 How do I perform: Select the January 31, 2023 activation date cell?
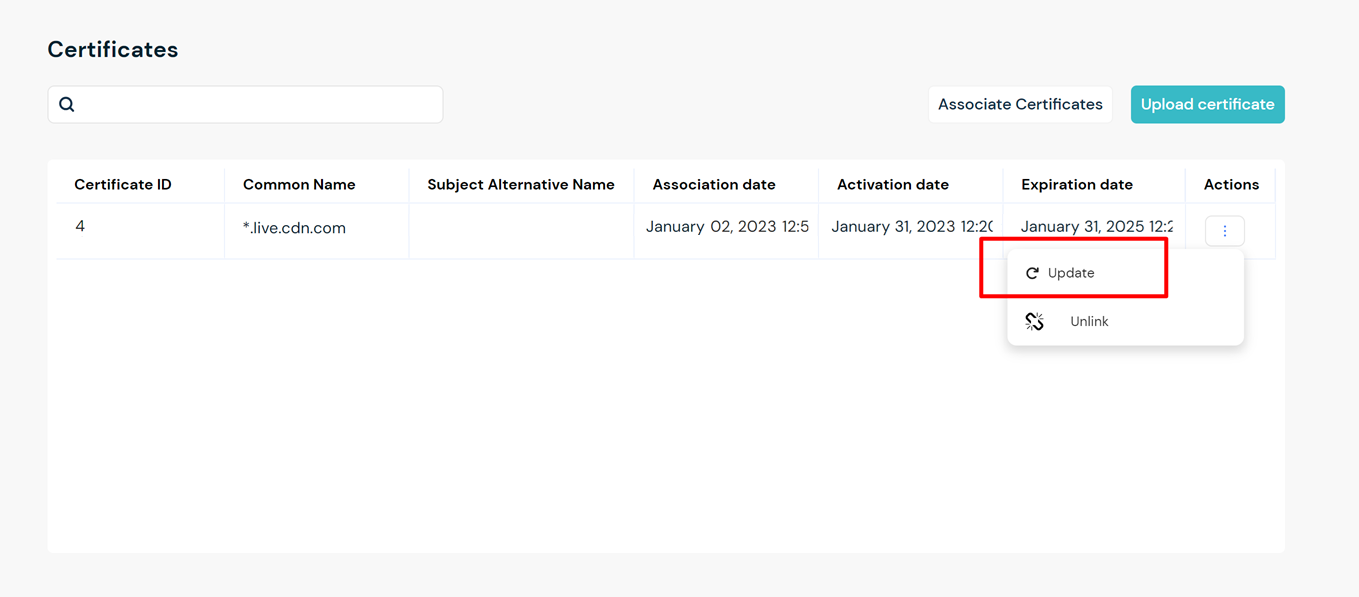click(911, 231)
